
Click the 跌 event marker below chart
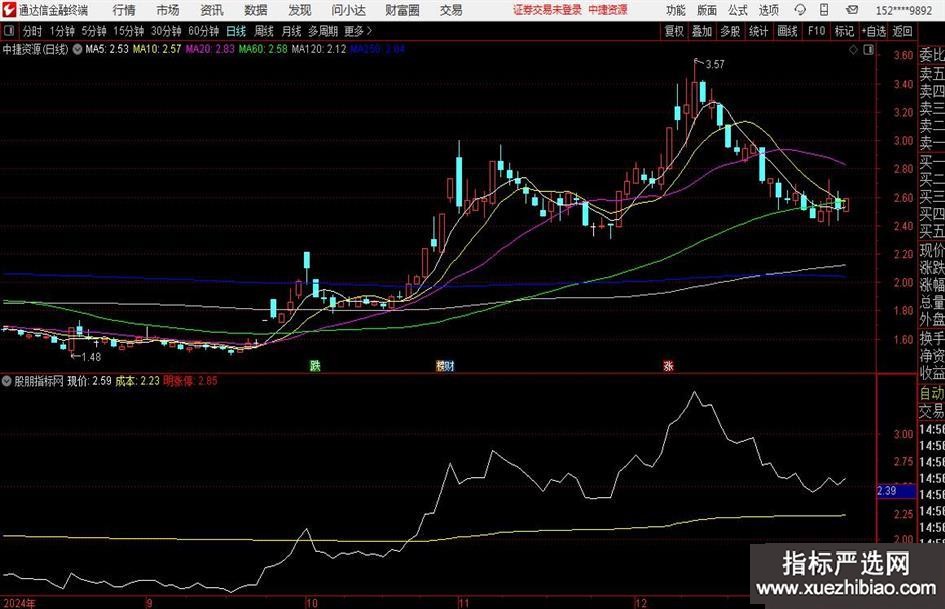[315, 365]
